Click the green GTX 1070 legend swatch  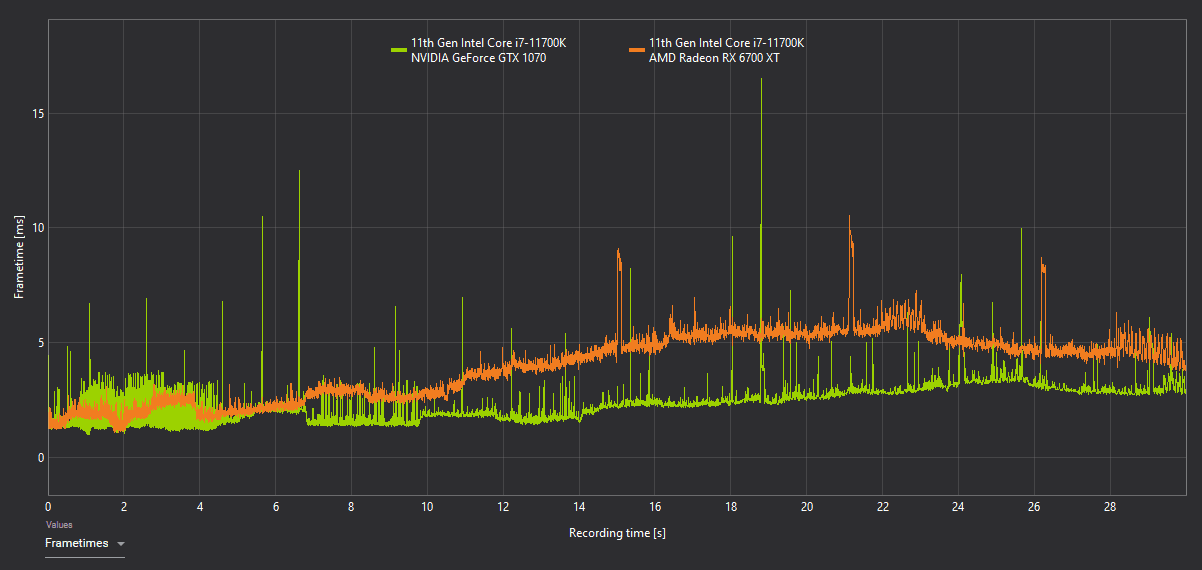coord(398,49)
